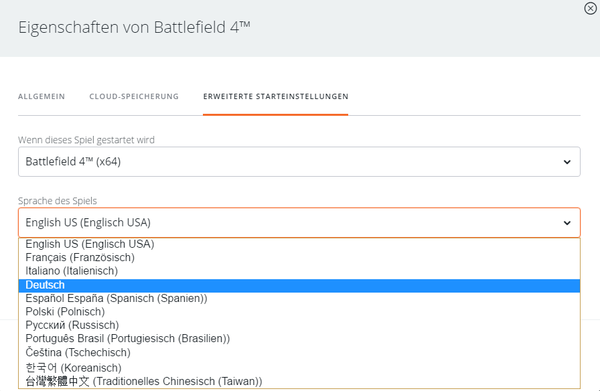
Task: Select Čeština (Tschechisch) language option
Action: (299, 352)
